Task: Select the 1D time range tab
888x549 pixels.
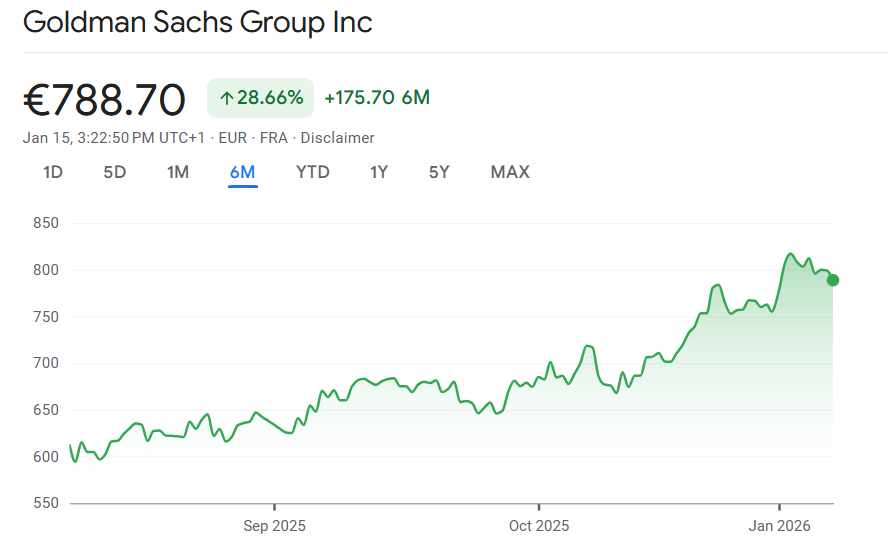Action: [x=53, y=172]
